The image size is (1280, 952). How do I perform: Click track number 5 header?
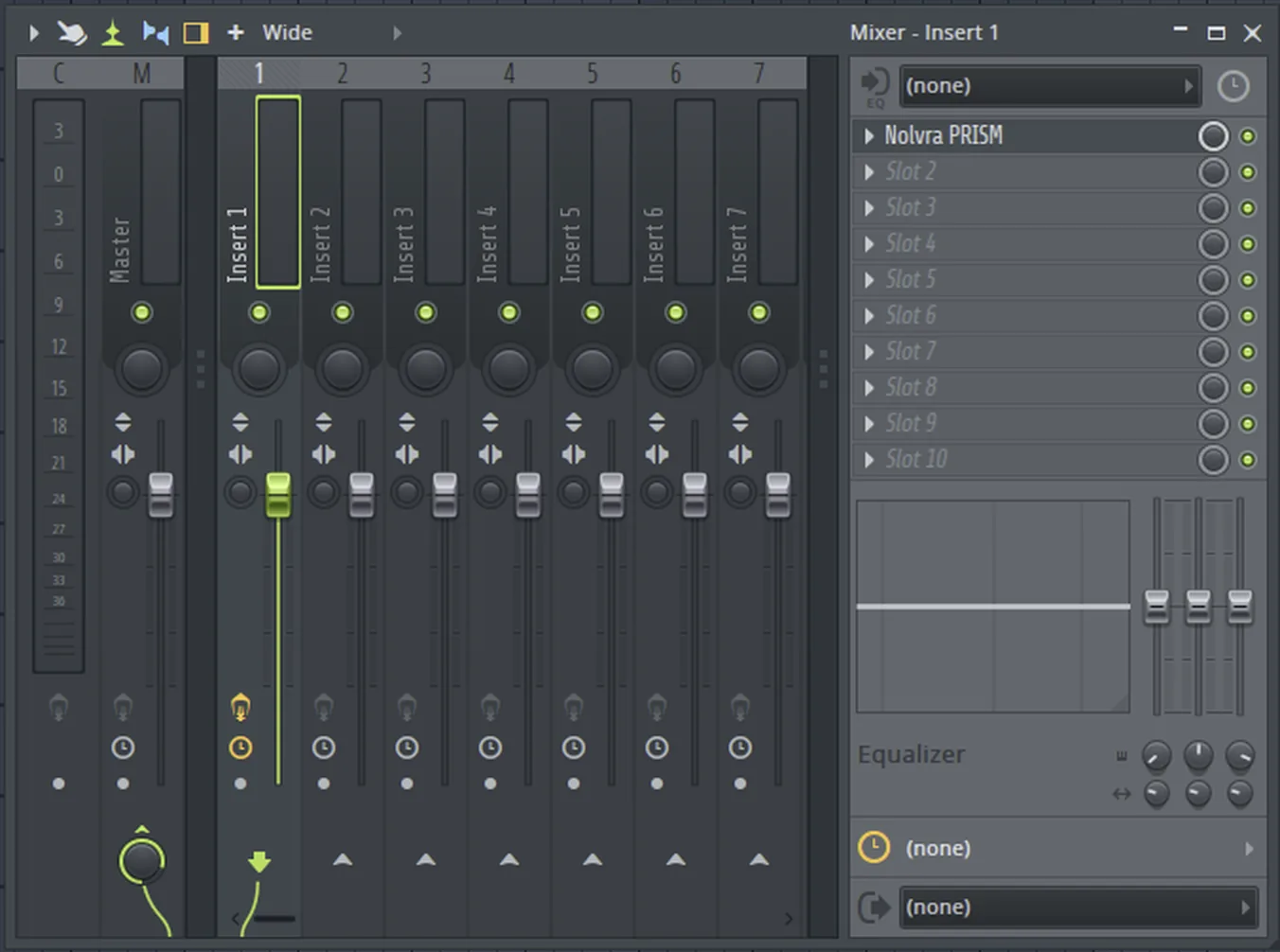pyautogui.click(x=593, y=74)
